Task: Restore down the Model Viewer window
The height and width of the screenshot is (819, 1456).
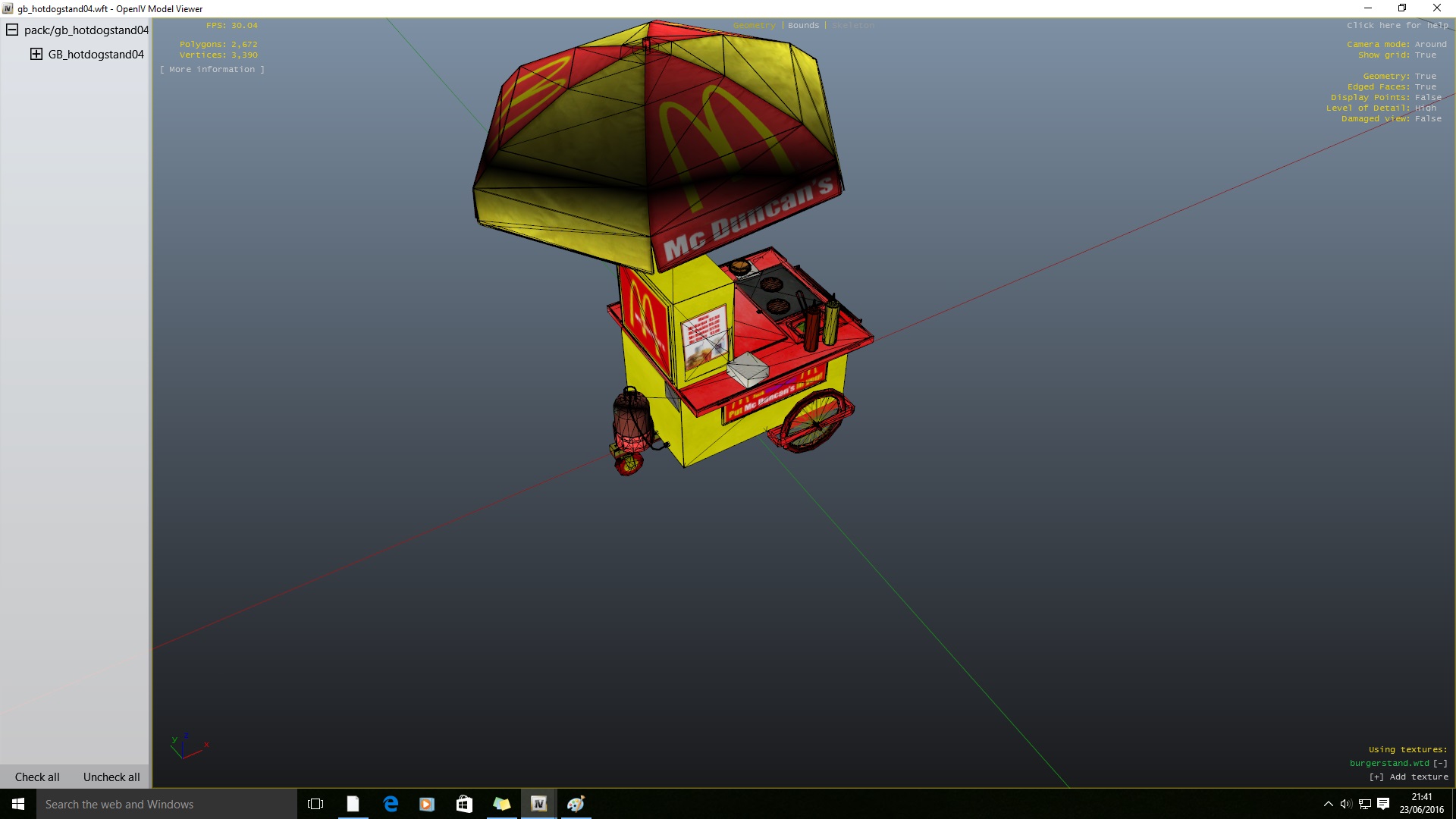Action: (x=1402, y=8)
